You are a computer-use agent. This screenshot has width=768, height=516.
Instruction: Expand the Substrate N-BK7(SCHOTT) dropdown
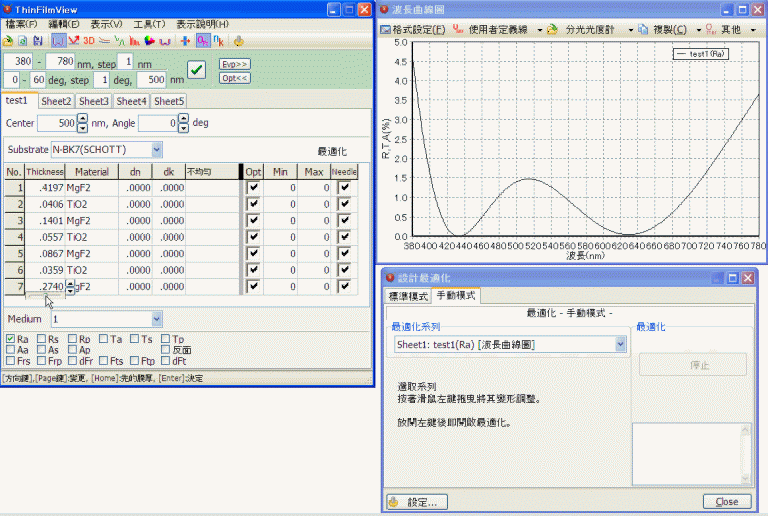point(157,150)
